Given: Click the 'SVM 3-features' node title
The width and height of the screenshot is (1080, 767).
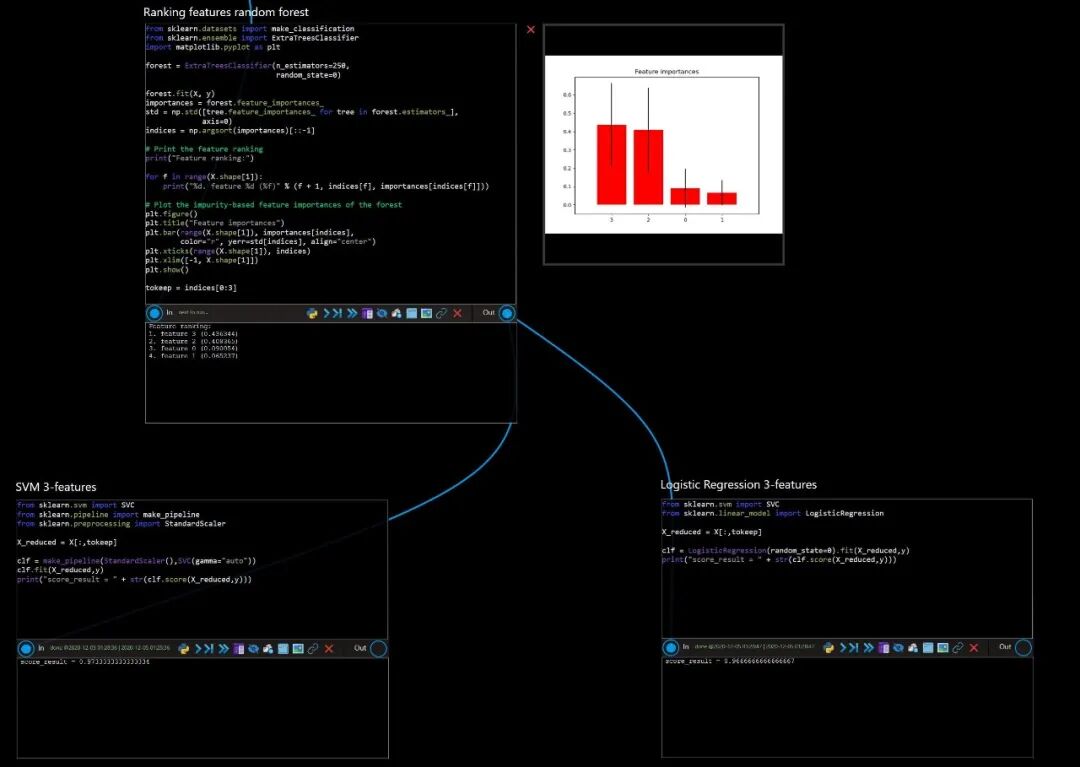Looking at the screenshot, I should (56, 487).
